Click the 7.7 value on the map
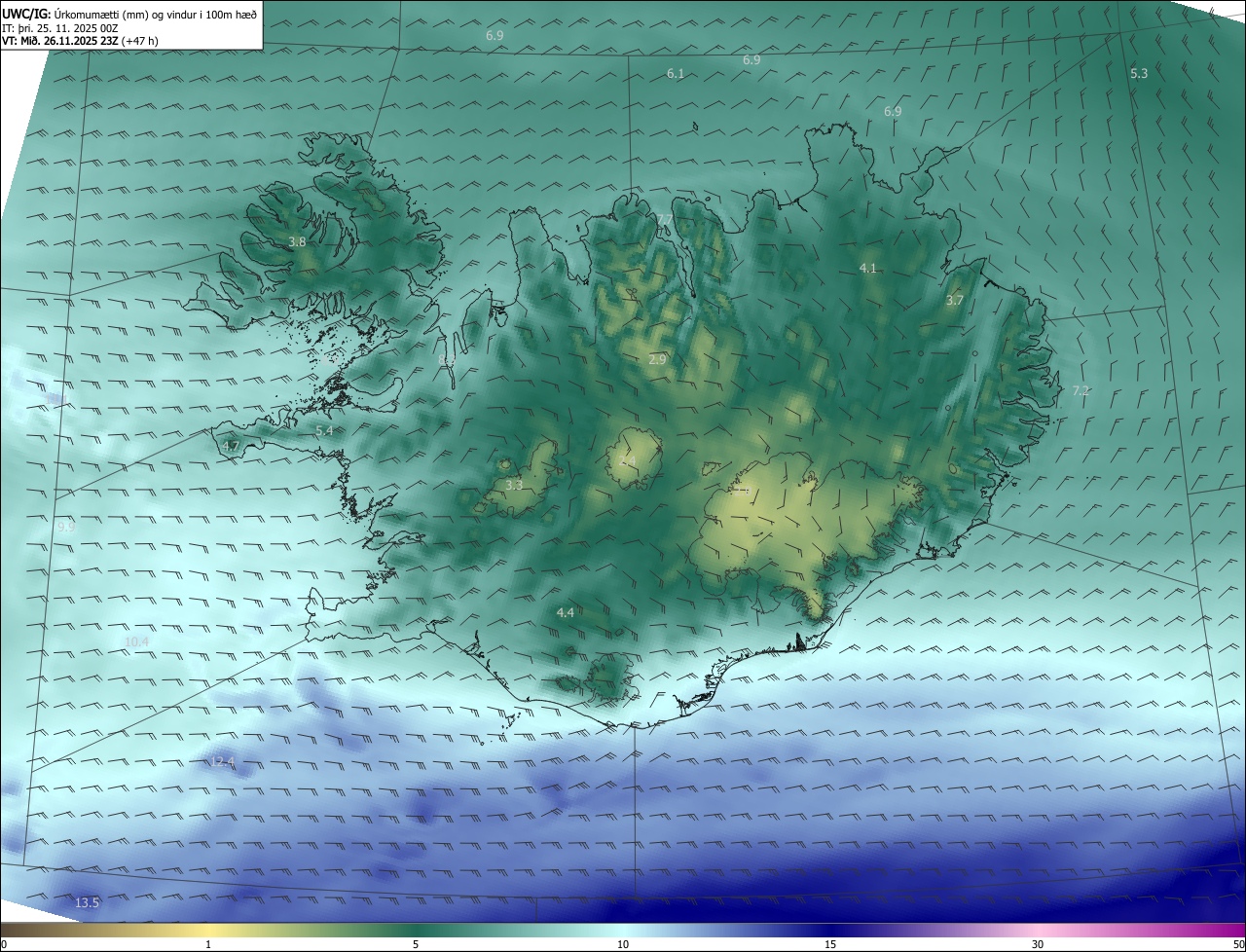This screenshot has height=952, width=1246. tap(664, 219)
